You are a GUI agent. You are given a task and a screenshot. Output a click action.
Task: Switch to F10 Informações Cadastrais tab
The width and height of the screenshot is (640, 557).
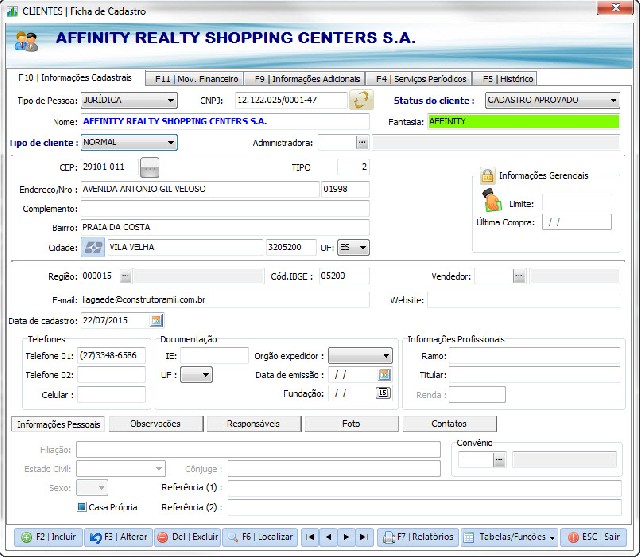tap(75, 78)
